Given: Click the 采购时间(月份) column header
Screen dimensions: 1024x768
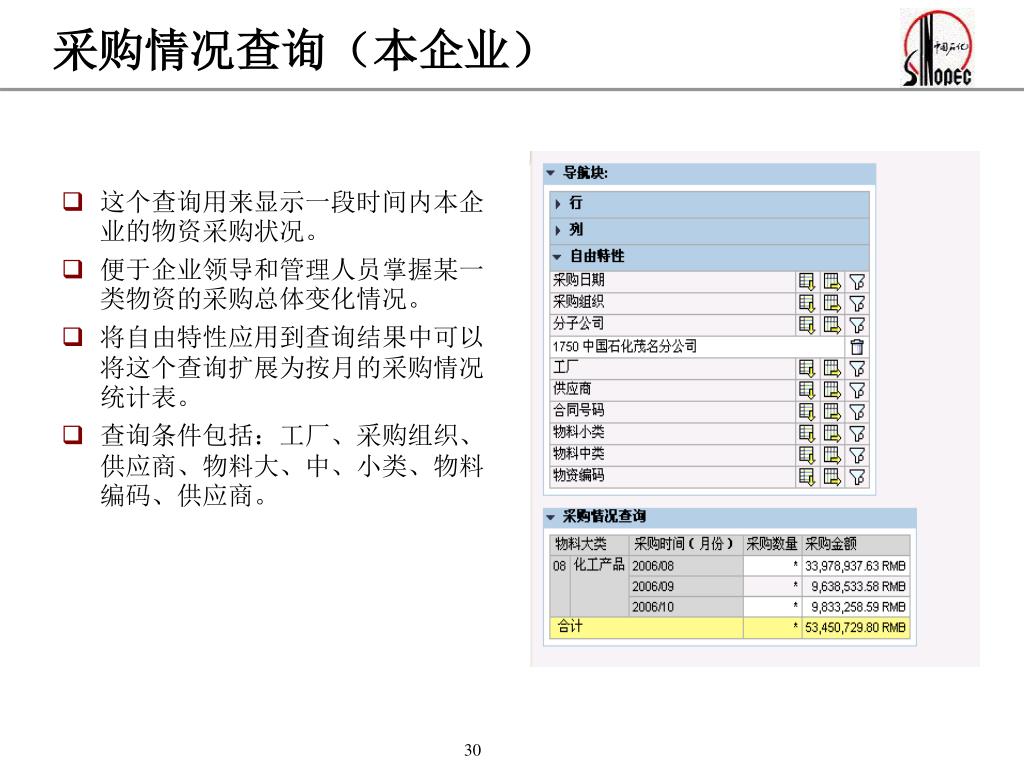Looking at the screenshot, I should 684,544.
